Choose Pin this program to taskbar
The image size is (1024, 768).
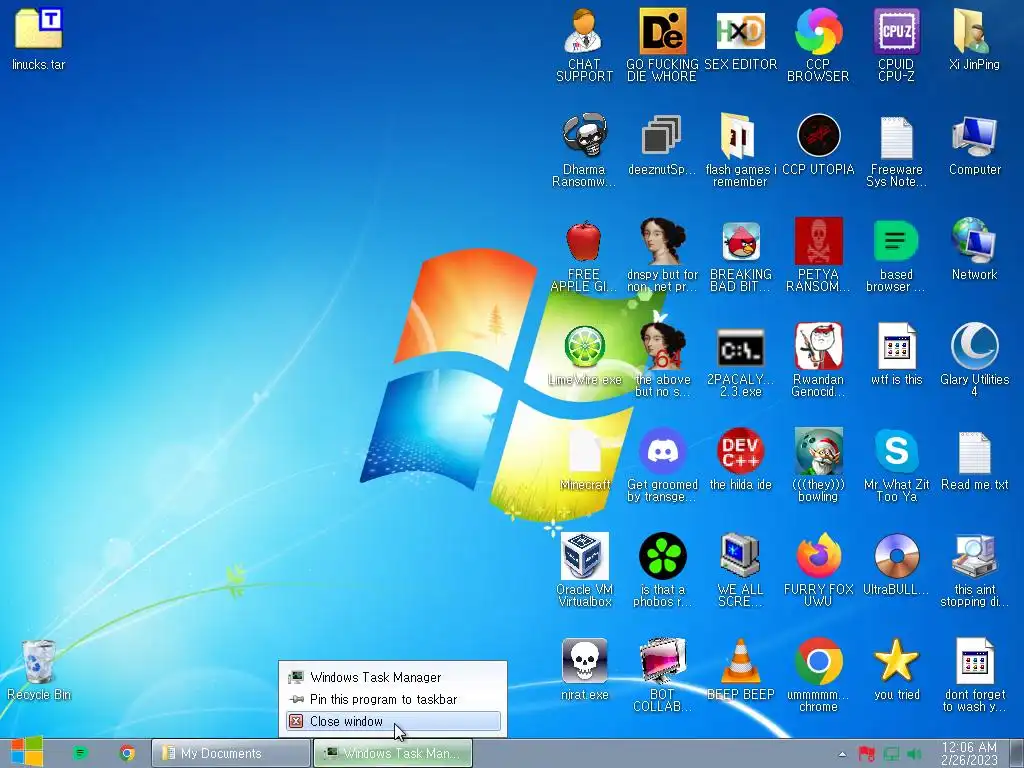click(393, 699)
